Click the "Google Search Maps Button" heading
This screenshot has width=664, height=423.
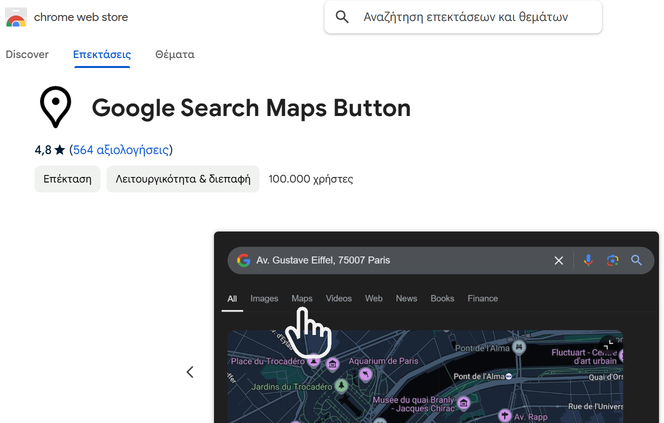coord(251,108)
